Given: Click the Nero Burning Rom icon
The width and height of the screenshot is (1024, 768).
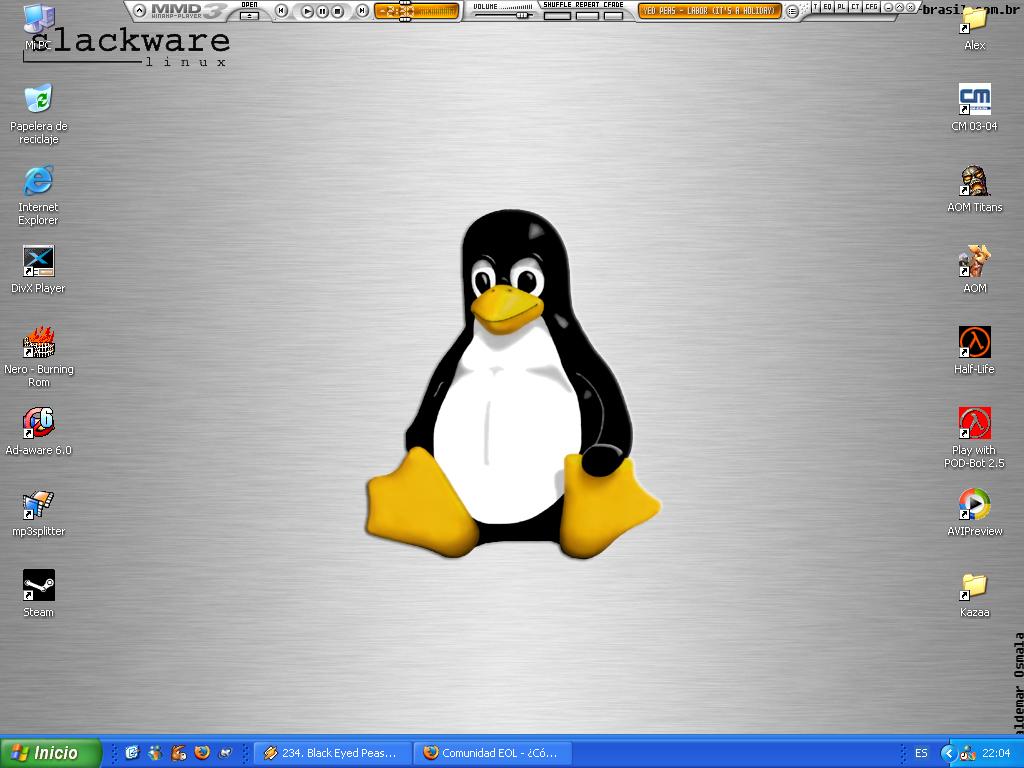Looking at the screenshot, I should coord(39,343).
